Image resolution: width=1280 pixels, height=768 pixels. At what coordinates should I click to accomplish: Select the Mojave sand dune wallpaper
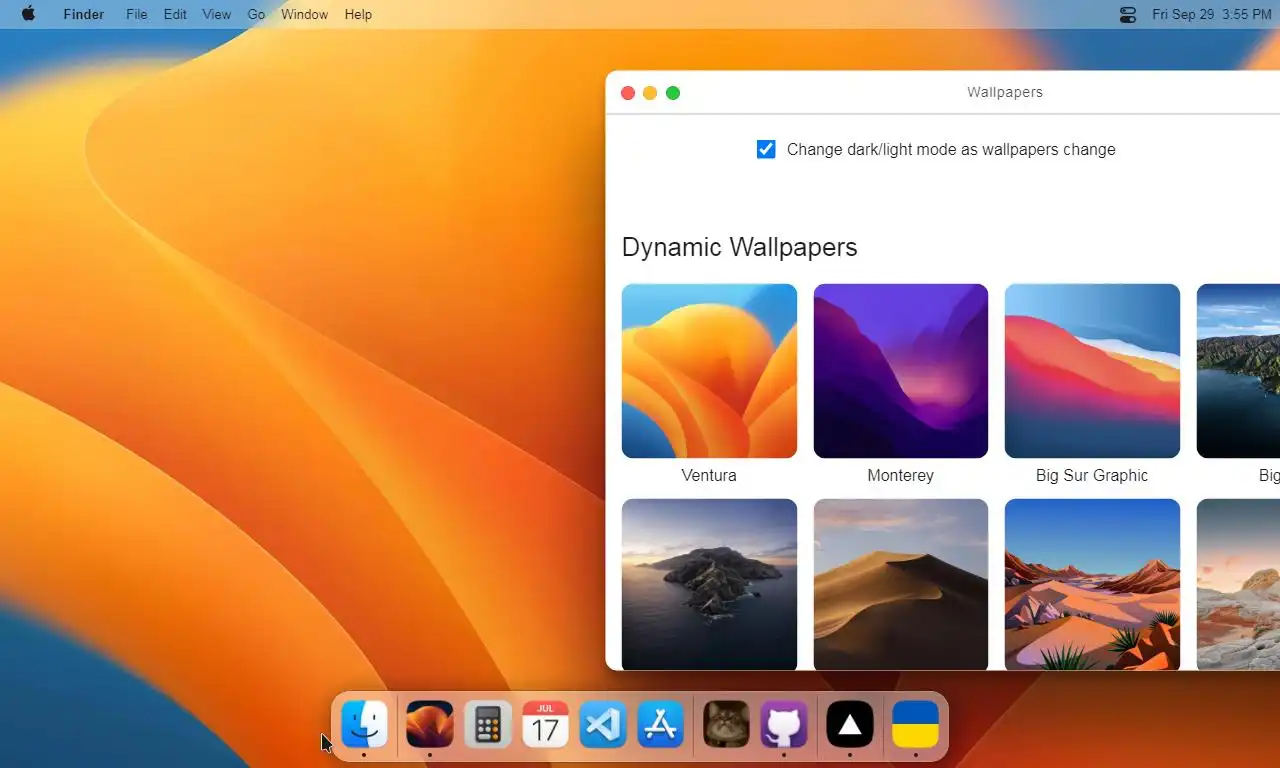901,584
